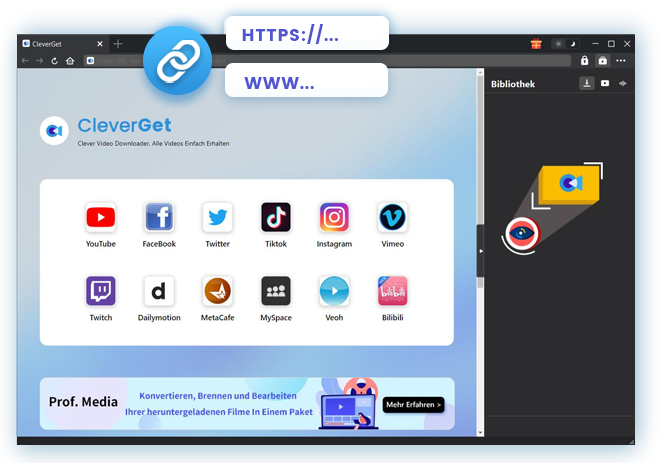Open the three-dot more menu
664x463 pixels.
[x=621, y=61]
